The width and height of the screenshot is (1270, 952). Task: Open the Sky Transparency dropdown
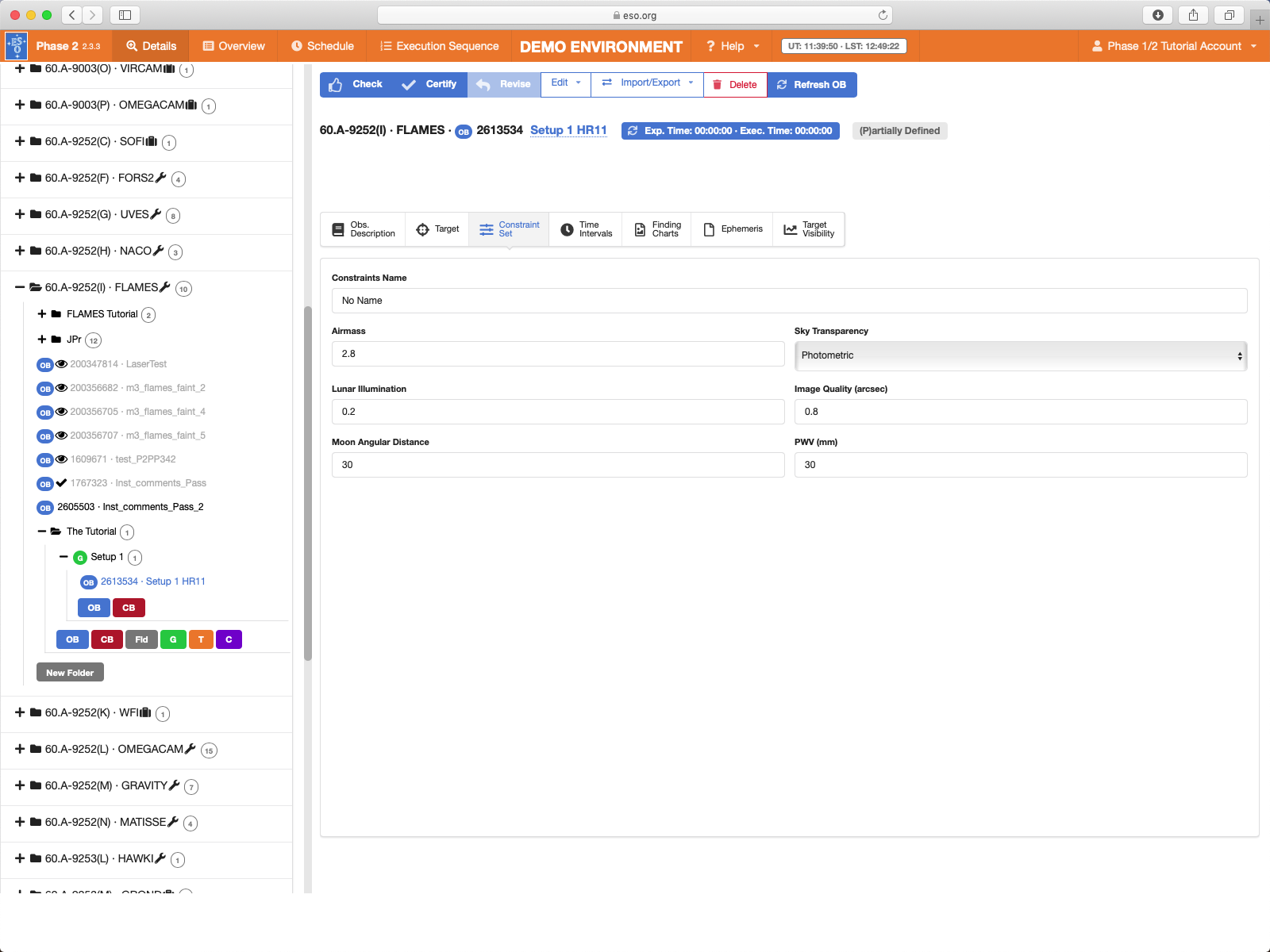pyautogui.click(x=1020, y=355)
